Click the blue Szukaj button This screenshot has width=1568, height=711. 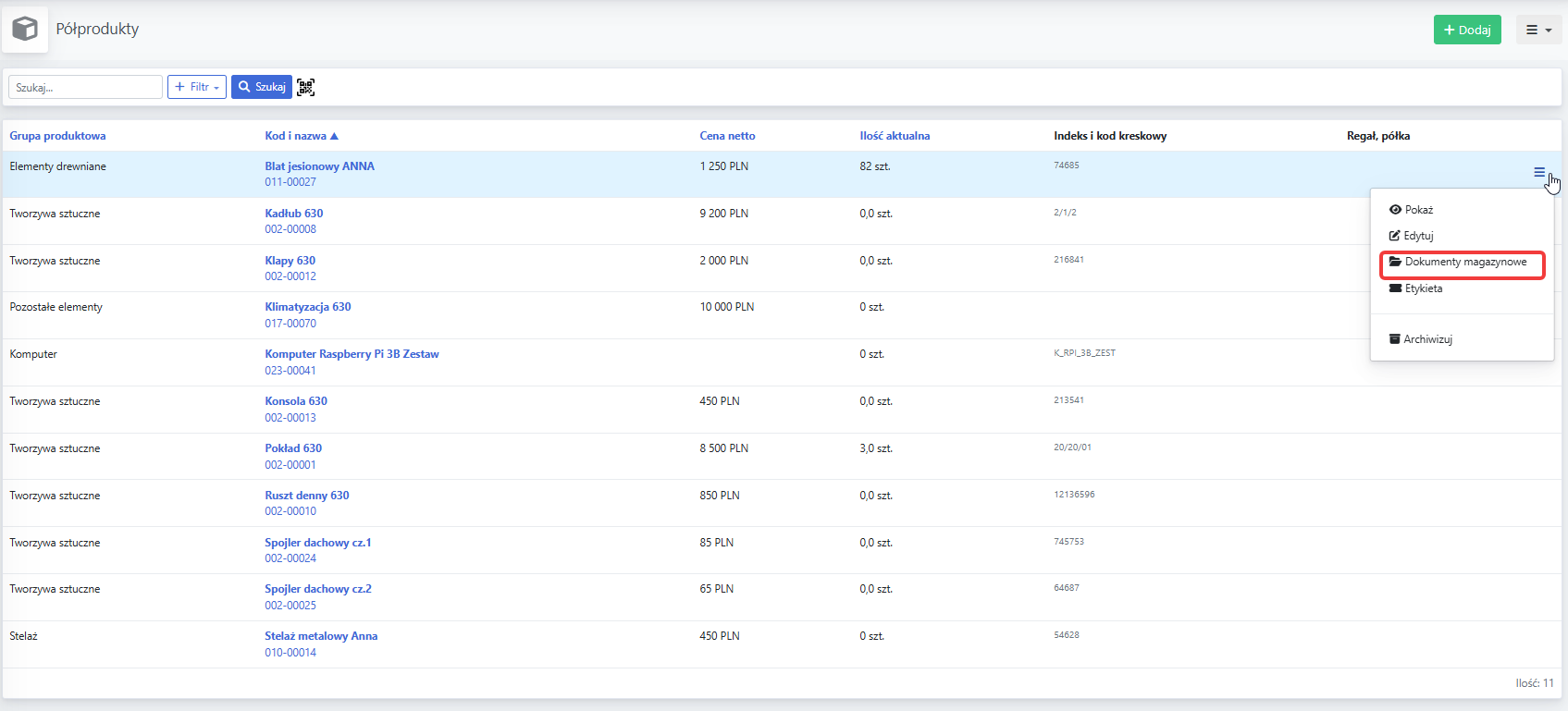[262, 87]
